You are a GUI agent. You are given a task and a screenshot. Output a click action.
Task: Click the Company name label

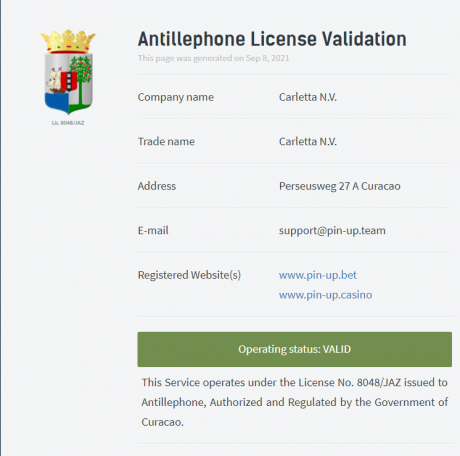tap(176, 97)
